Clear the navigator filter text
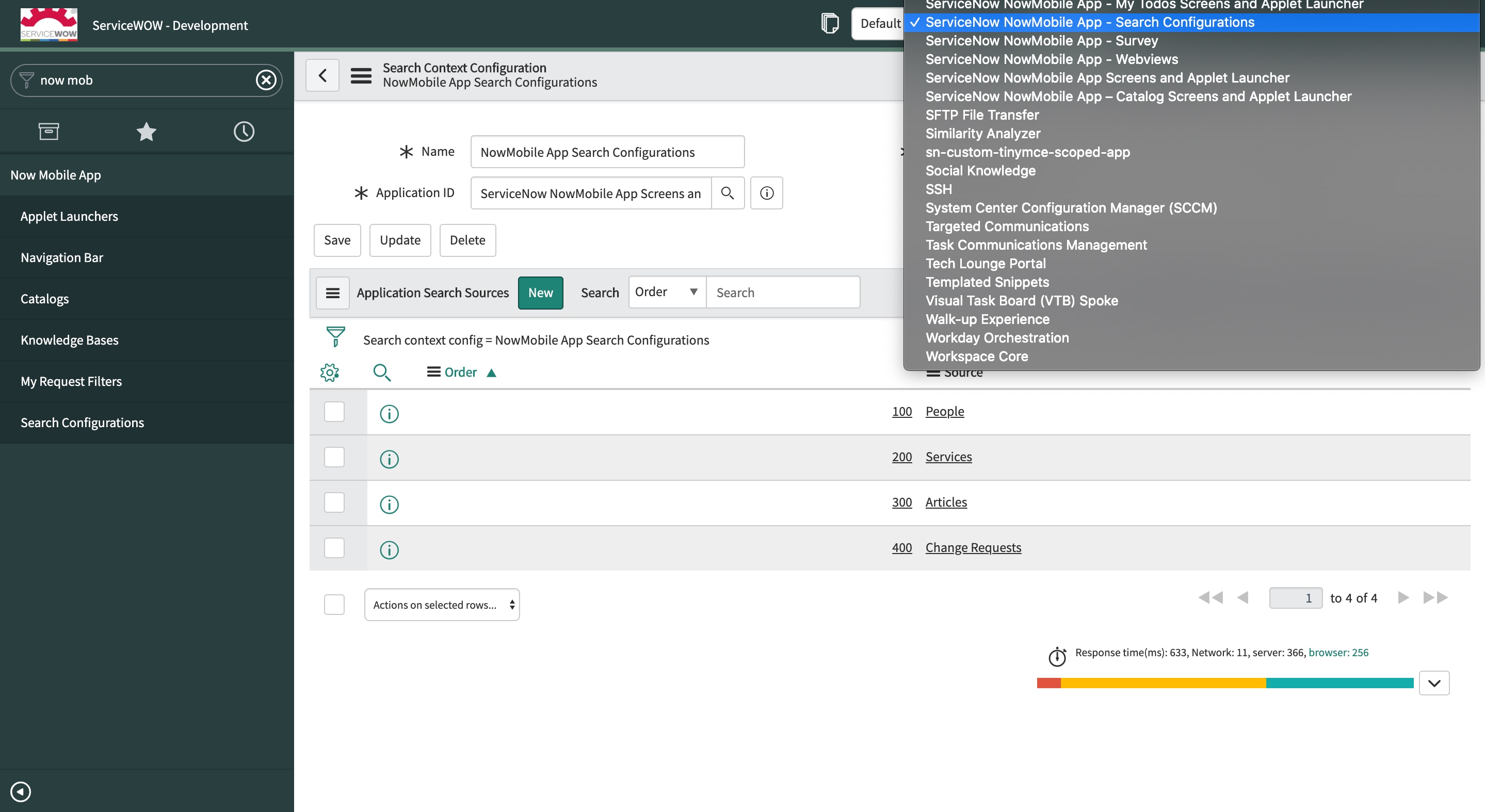This screenshot has height=812, width=1485. tap(266, 80)
